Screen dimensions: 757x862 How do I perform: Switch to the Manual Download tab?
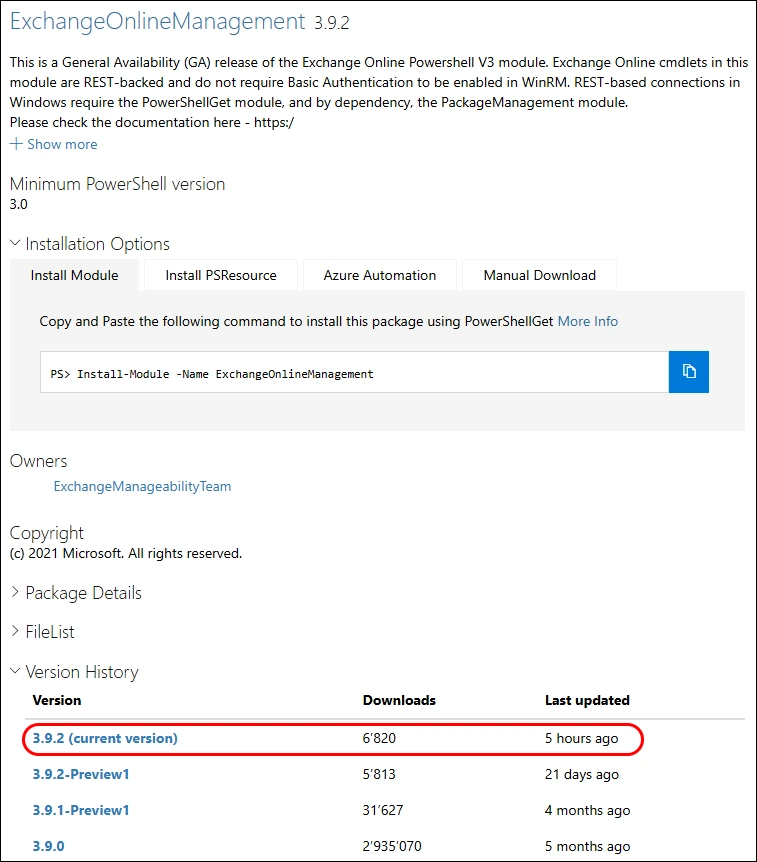(x=539, y=275)
